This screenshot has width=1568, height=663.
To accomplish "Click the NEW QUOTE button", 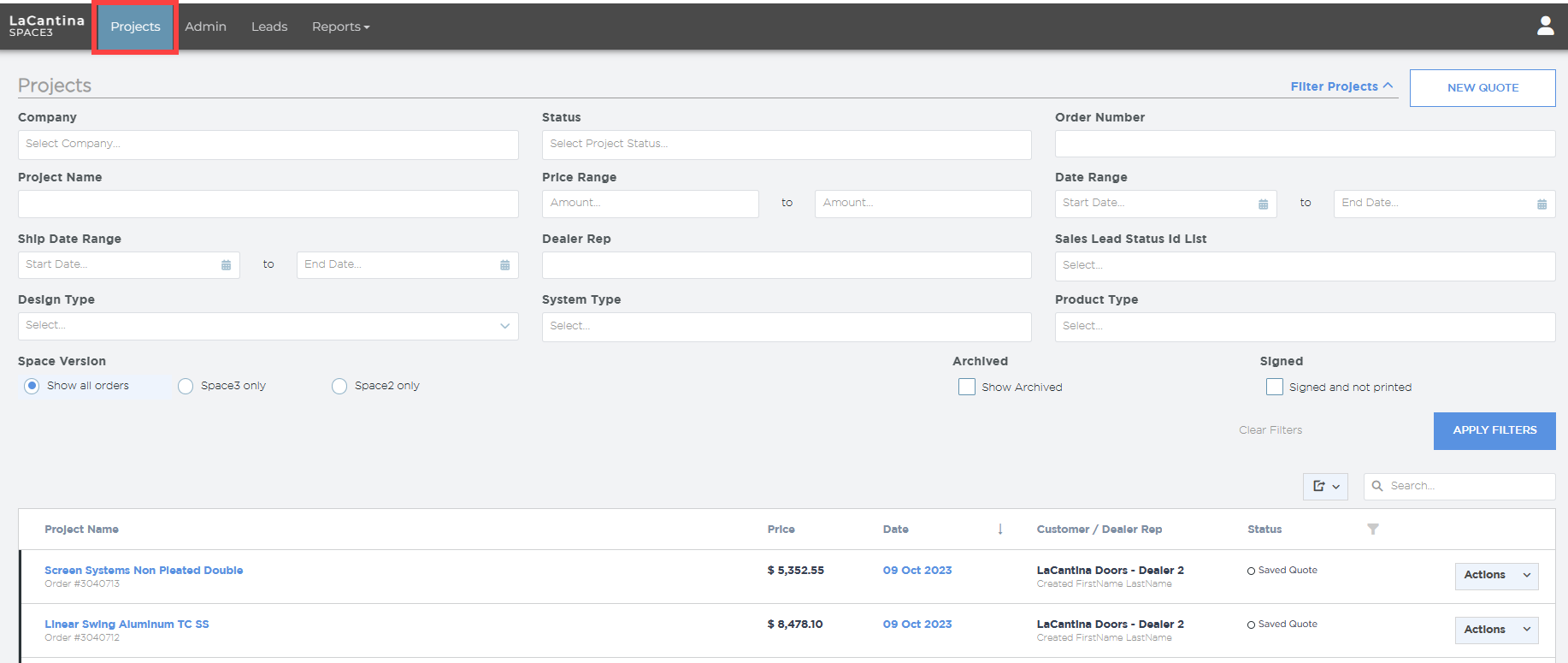I will [x=1483, y=88].
